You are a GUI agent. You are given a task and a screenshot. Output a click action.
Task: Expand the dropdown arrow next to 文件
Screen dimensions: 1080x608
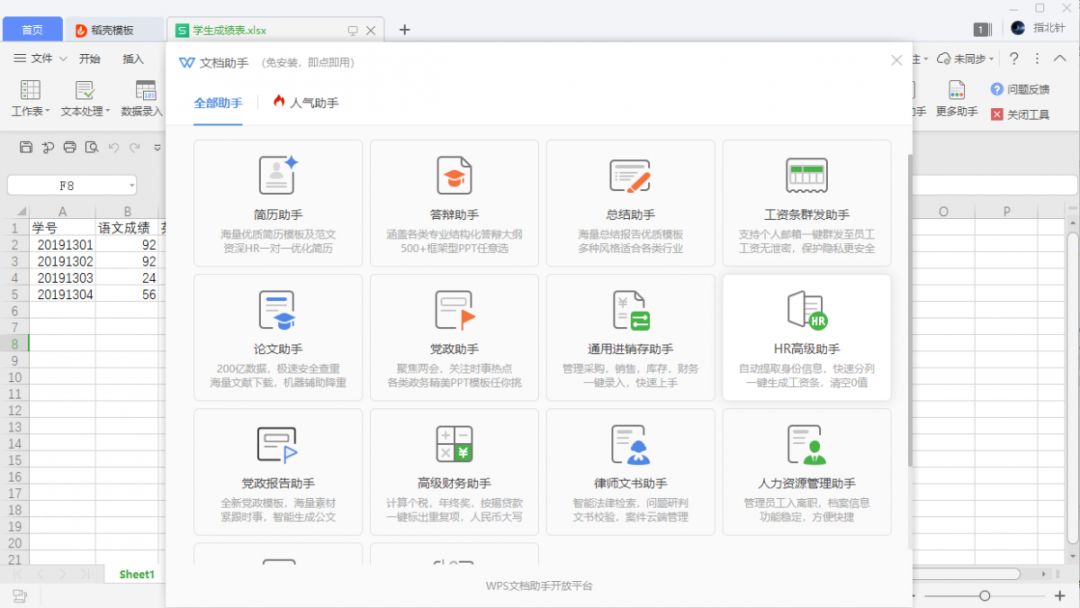(x=63, y=59)
